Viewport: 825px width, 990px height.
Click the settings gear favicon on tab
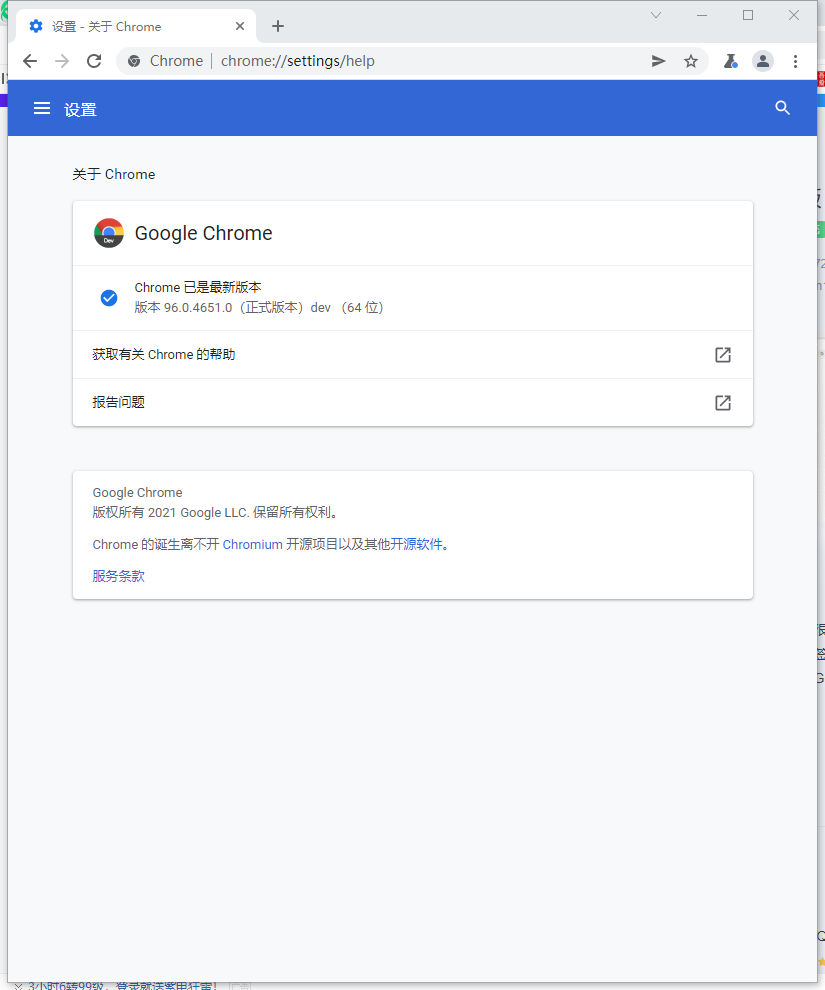point(36,26)
